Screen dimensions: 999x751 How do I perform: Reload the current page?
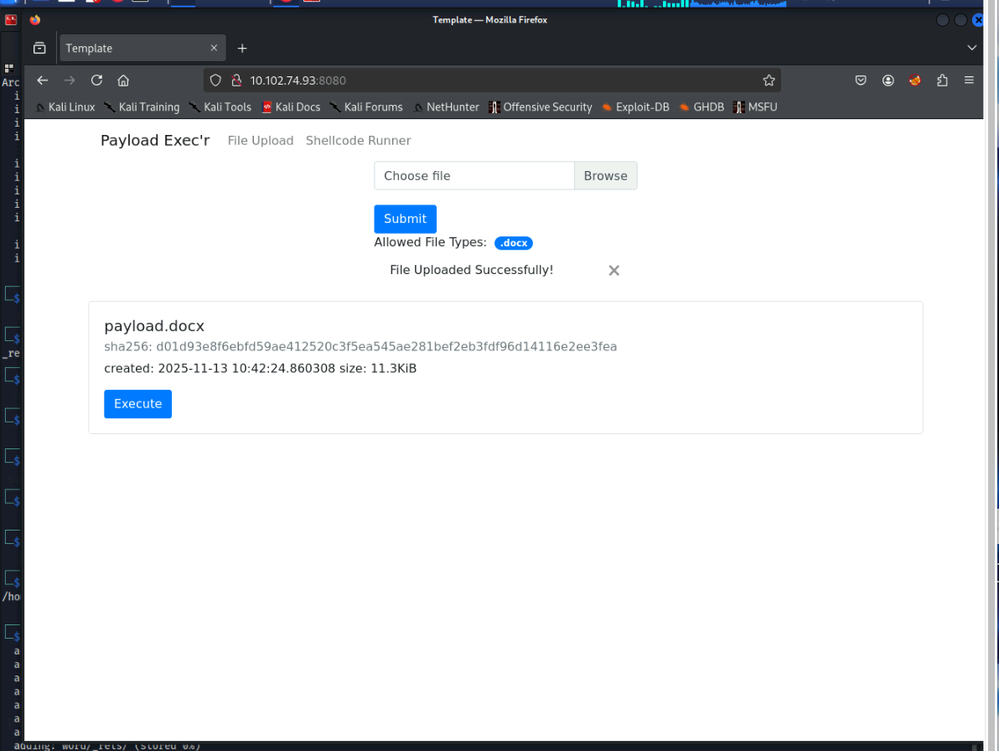97,80
